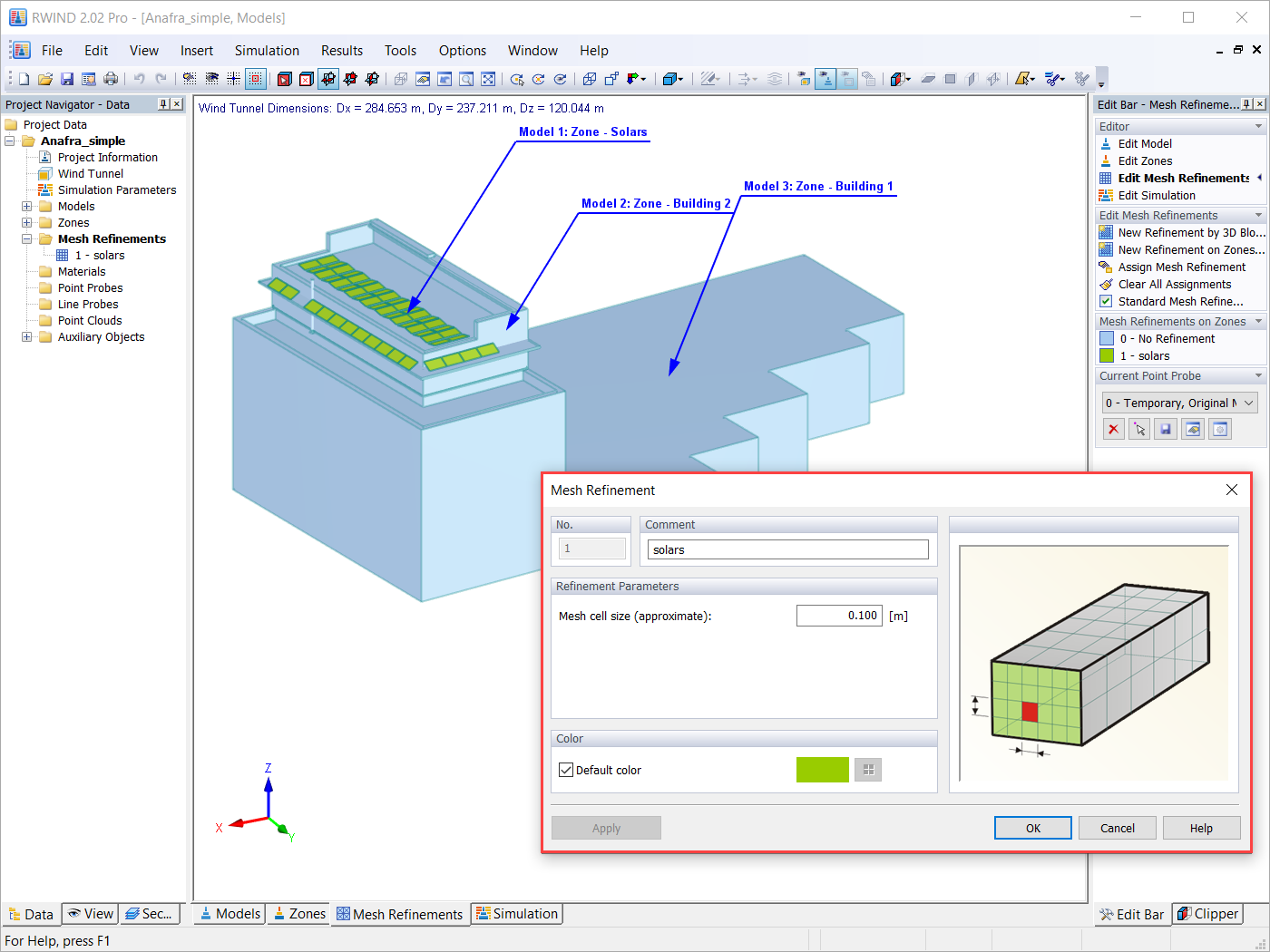The height and width of the screenshot is (952, 1270).
Task: Click OK in Mesh Refinement dialog
Action: pos(1033,828)
